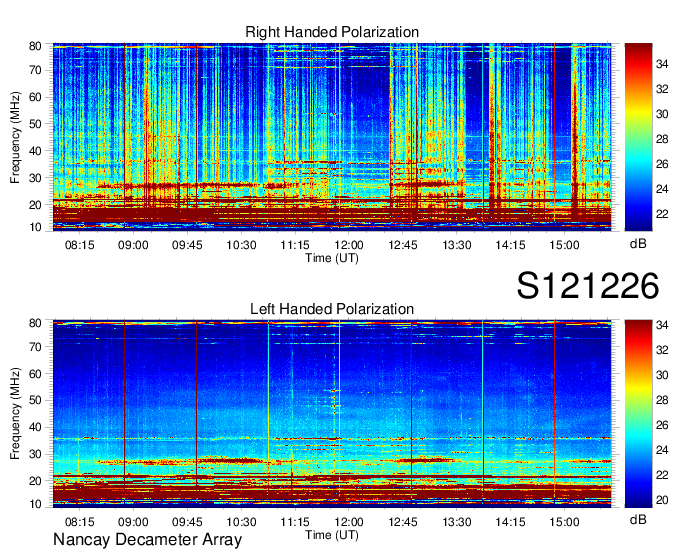This screenshot has width=680, height=552.
Task: Click the 80 MHz tick on Right Handed frequency axis
Action: click(35, 46)
